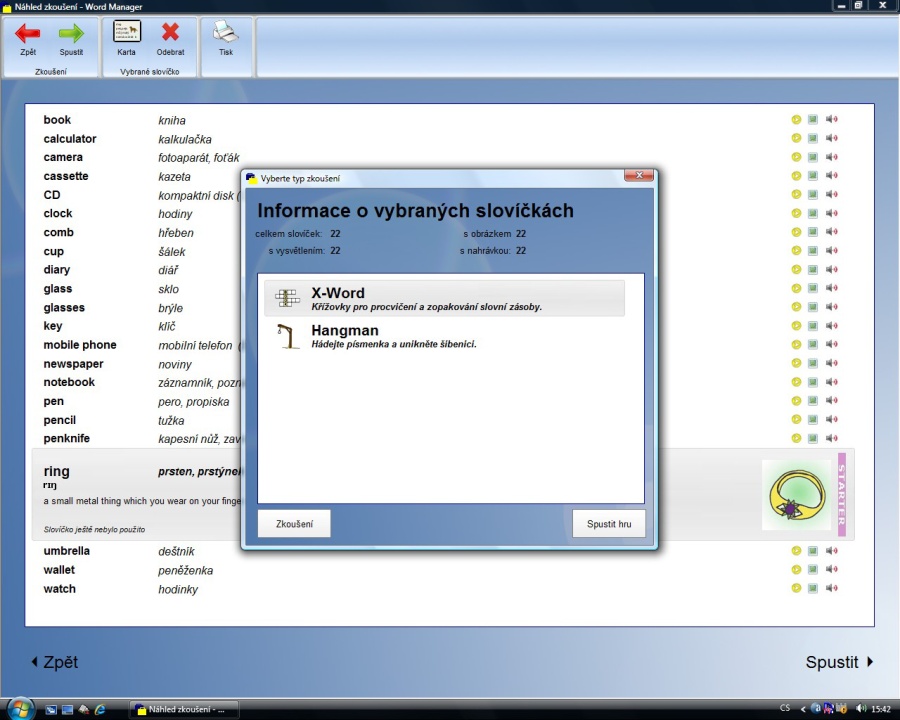Click the picture icon in calculator row
This screenshot has width=900, height=720.
pyautogui.click(x=813, y=139)
